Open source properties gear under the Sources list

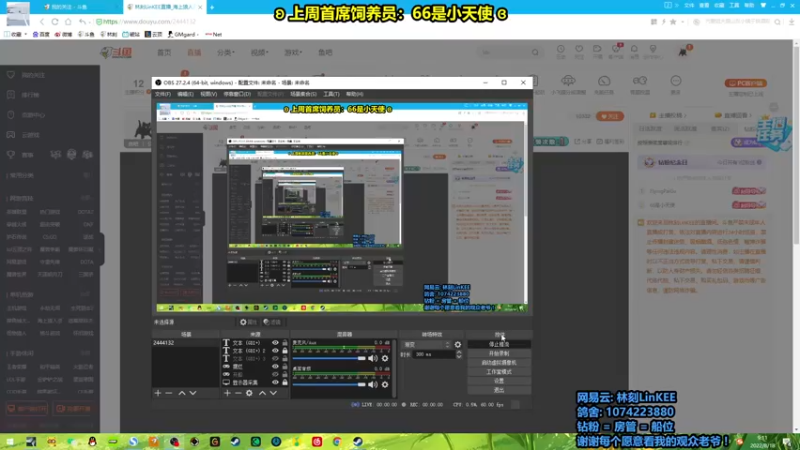pyautogui.click(x=249, y=393)
